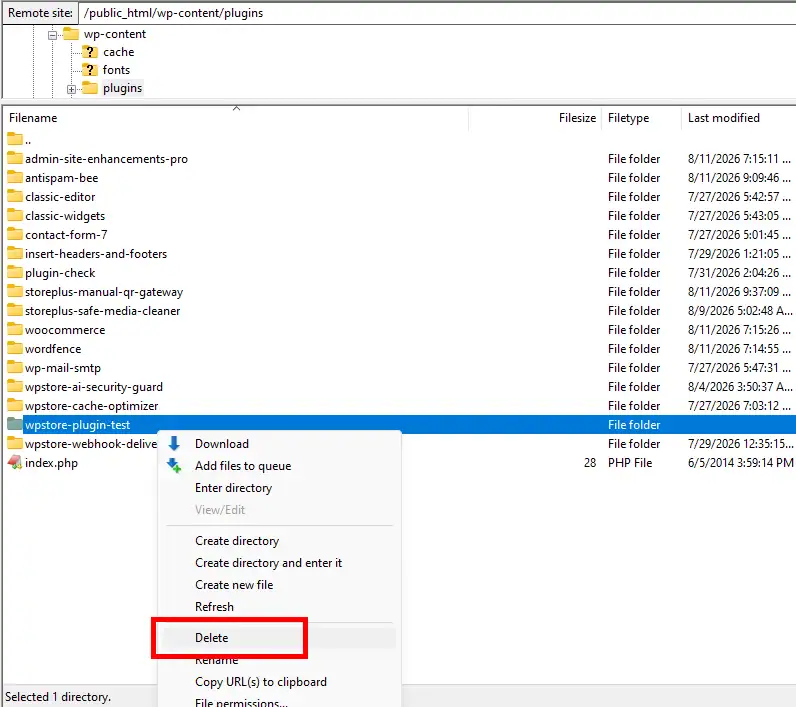The width and height of the screenshot is (796, 707).
Task: Select the fonts item in tree
Action: click(116, 70)
